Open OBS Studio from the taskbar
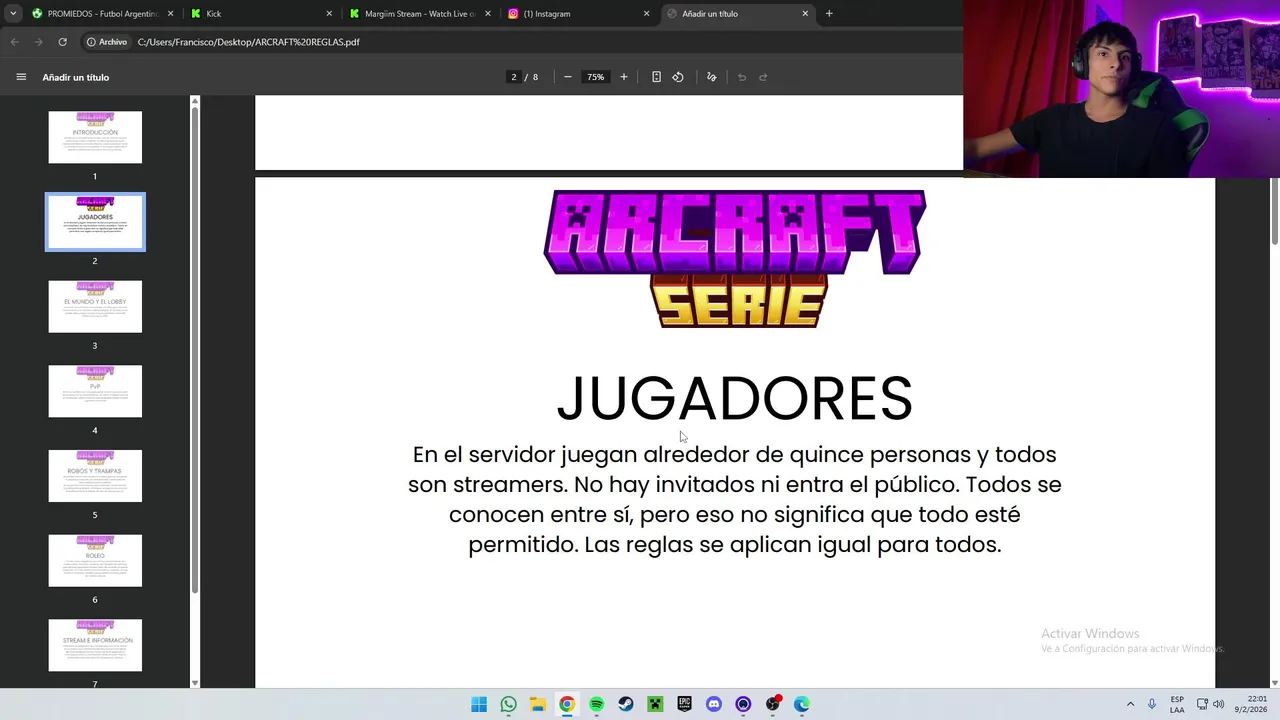 pos(772,704)
